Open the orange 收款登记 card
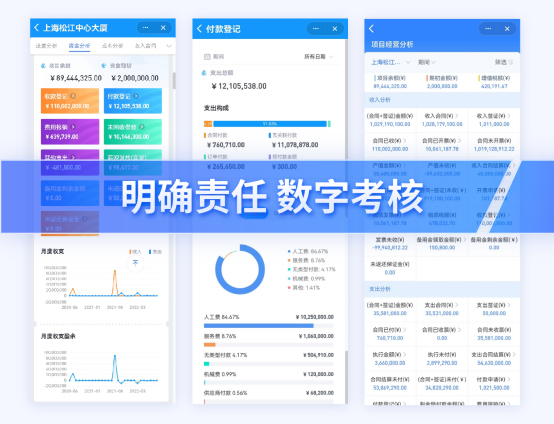This screenshot has height=424, width=554. pos(70,101)
